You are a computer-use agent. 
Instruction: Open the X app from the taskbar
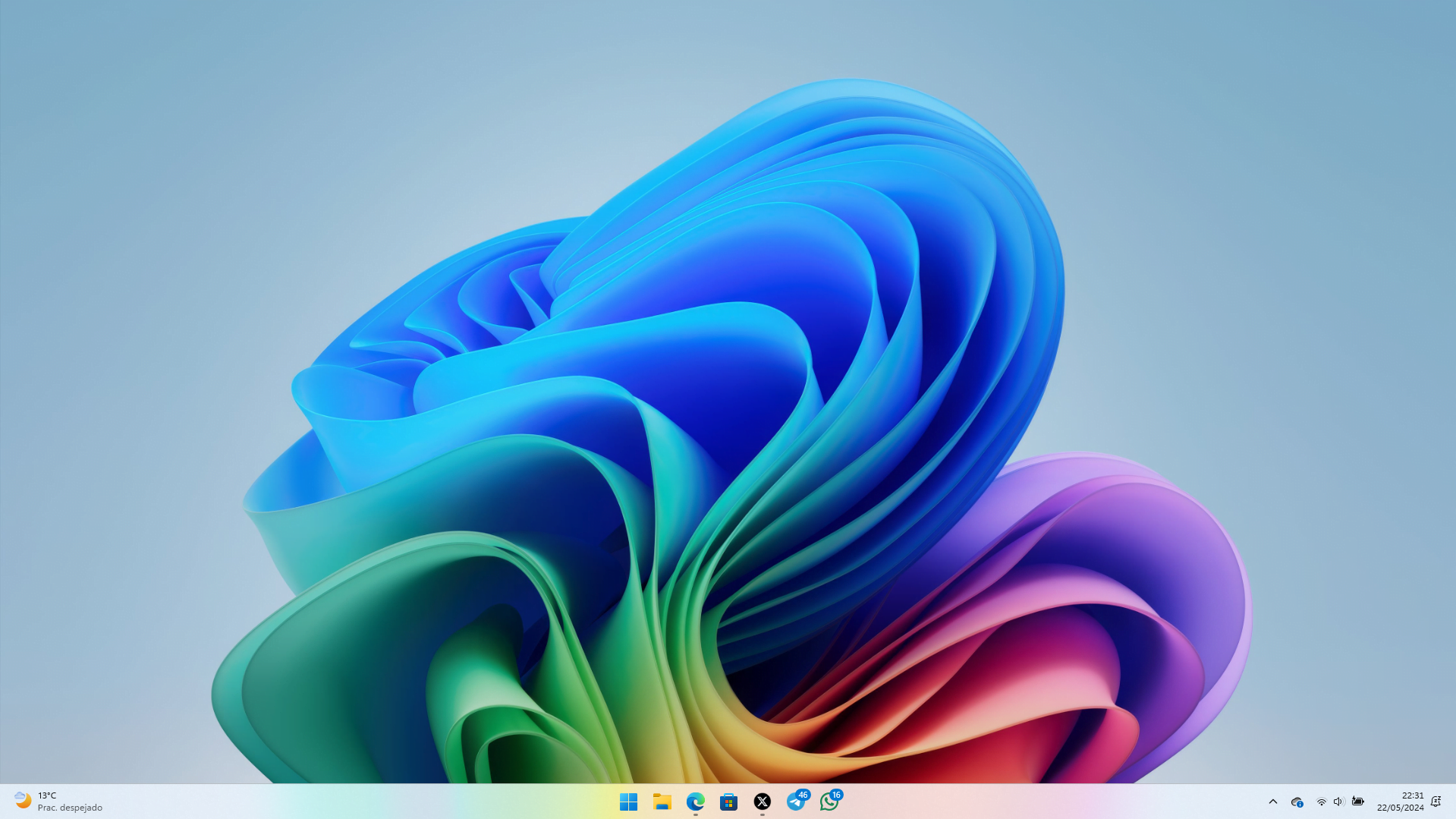(762, 802)
